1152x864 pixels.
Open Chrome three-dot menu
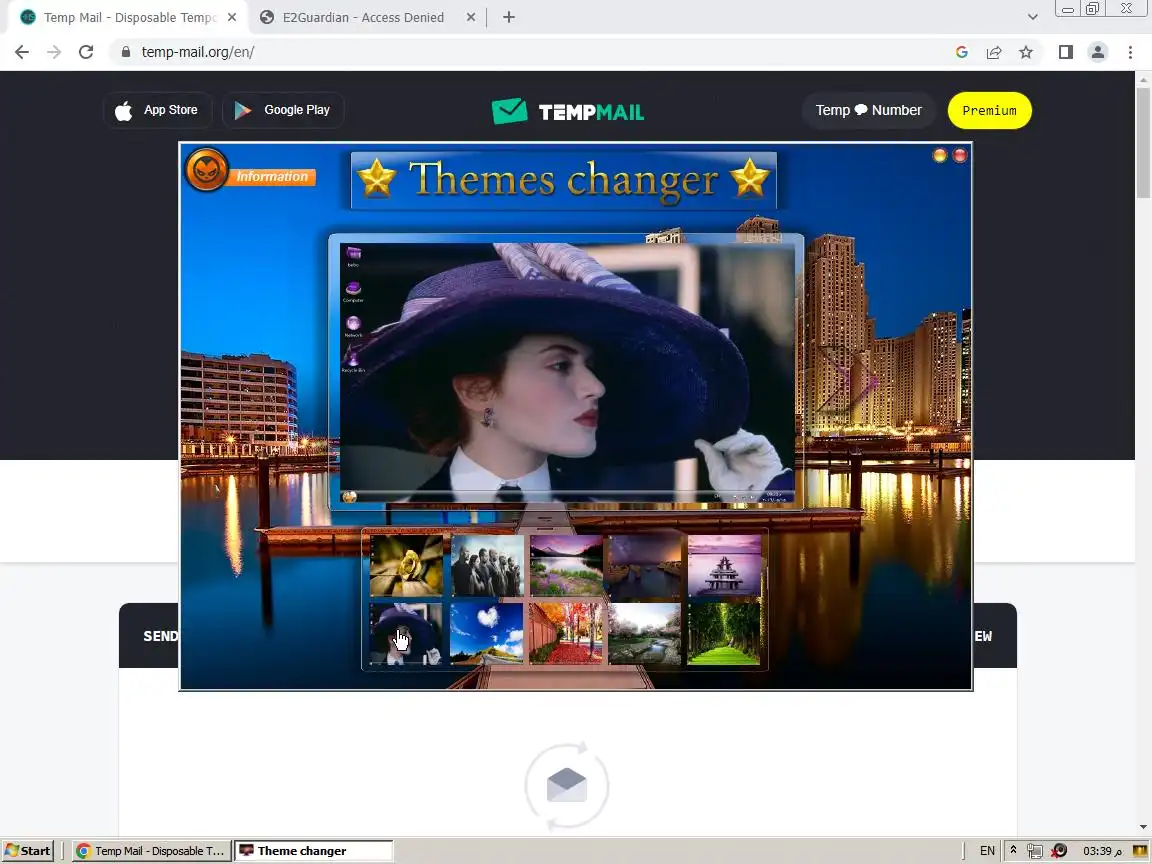click(1130, 52)
